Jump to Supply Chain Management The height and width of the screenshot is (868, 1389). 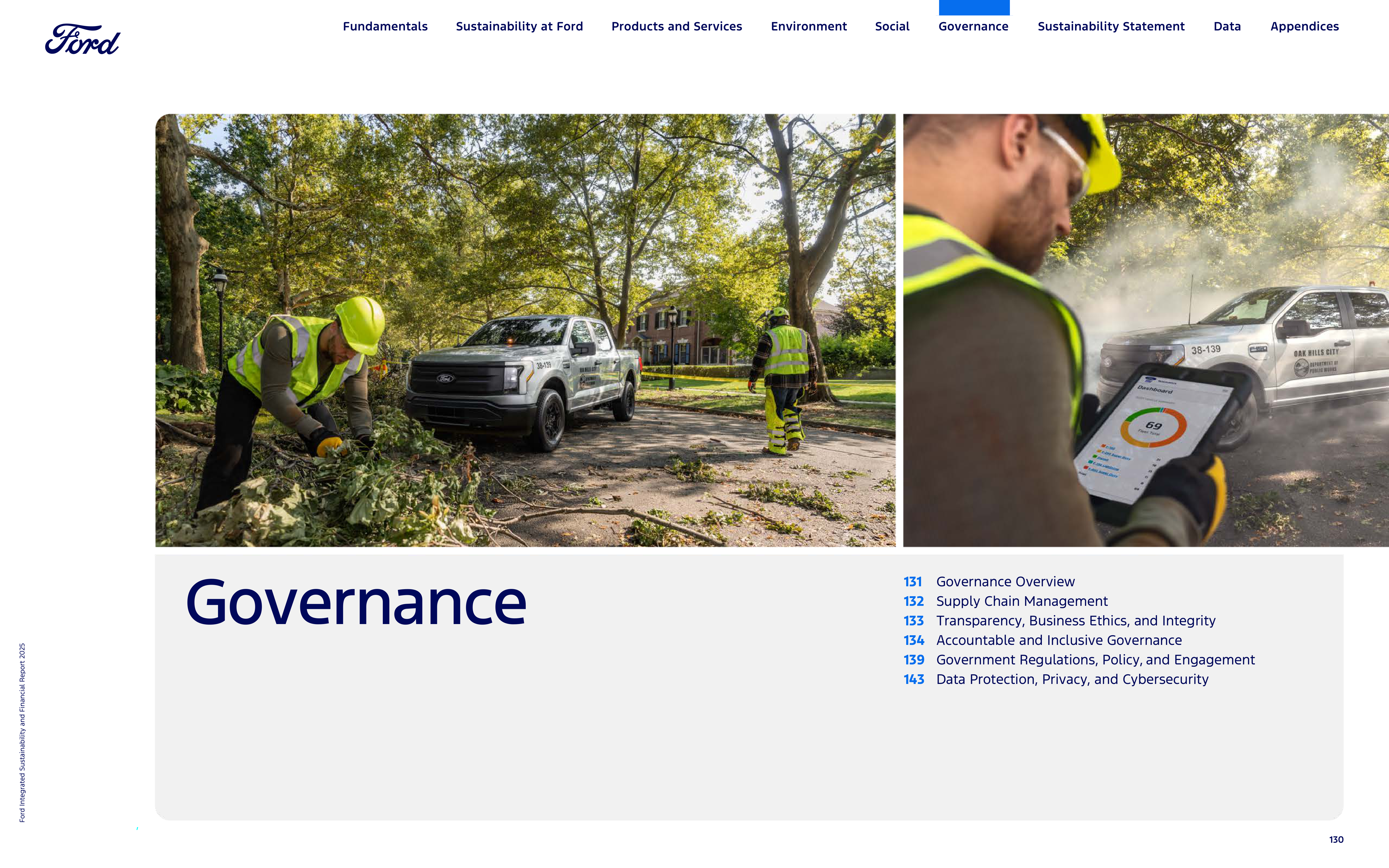point(1022,601)
